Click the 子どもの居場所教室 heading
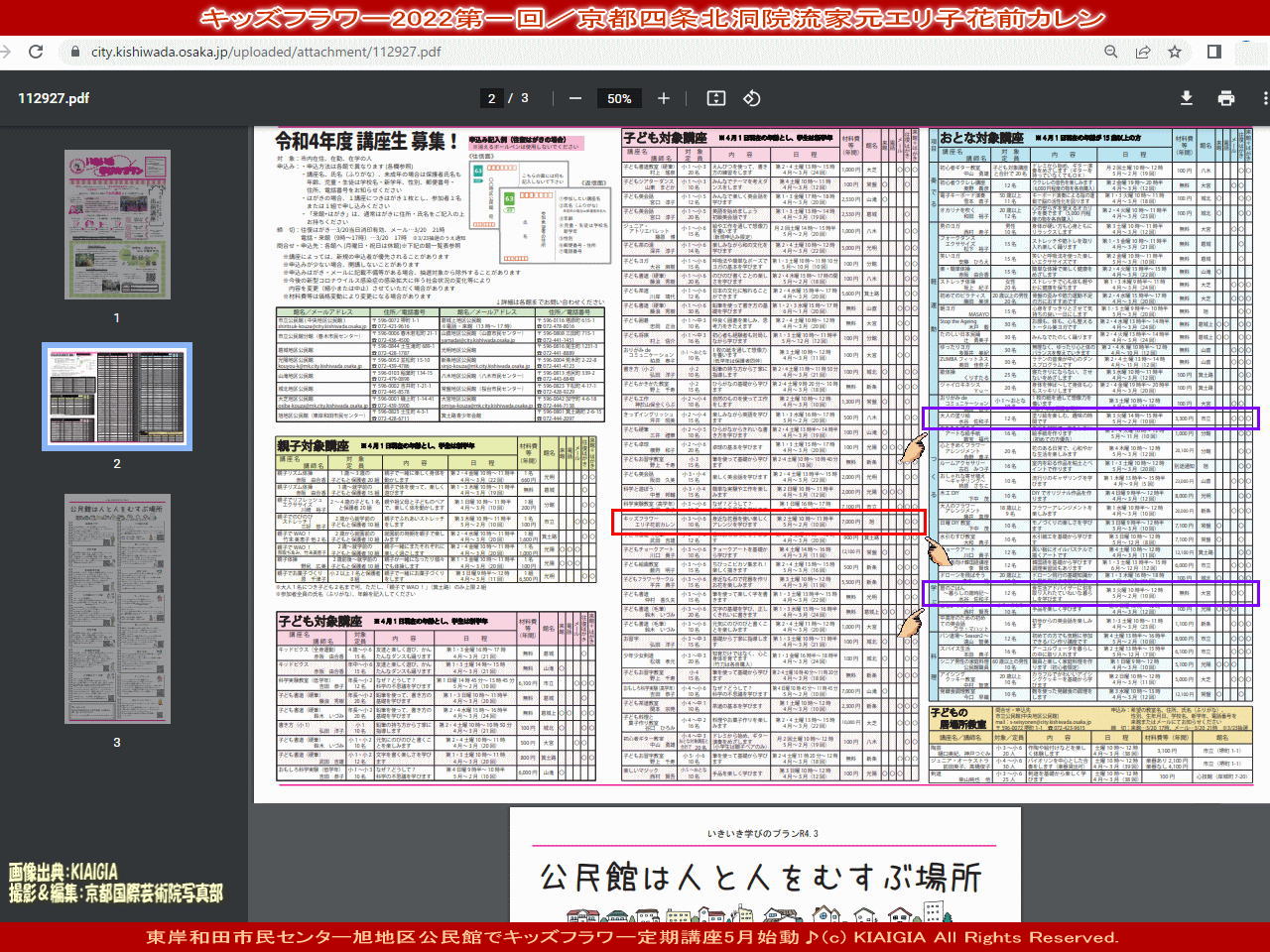Image resolution: width=1270 pixels, height=952 pixels. pos(958,718)
